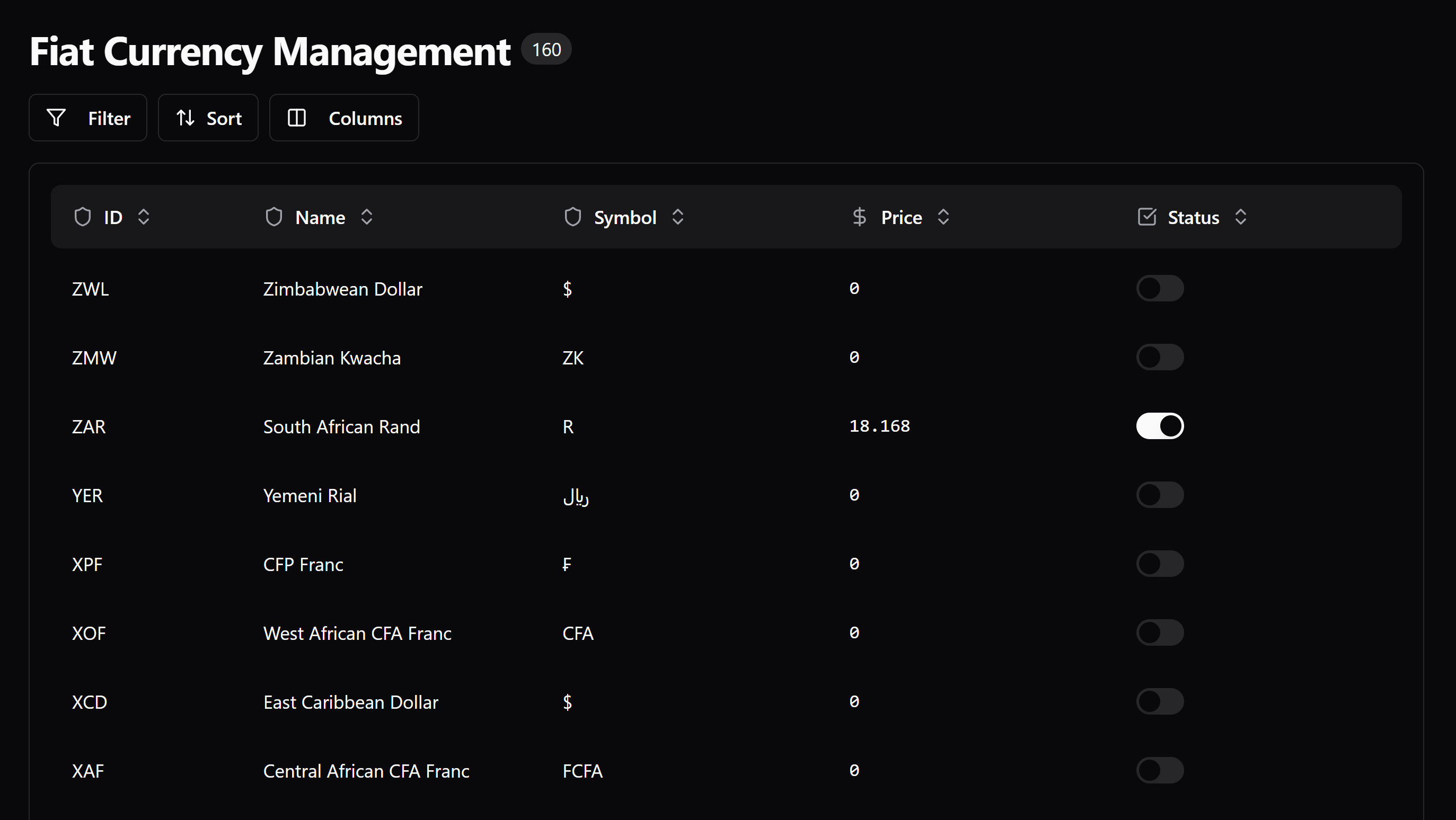This screenshot has width=1456, height=820.
Task: Disable the South African Rand status toggle
Action: (x=1160, y=426)
